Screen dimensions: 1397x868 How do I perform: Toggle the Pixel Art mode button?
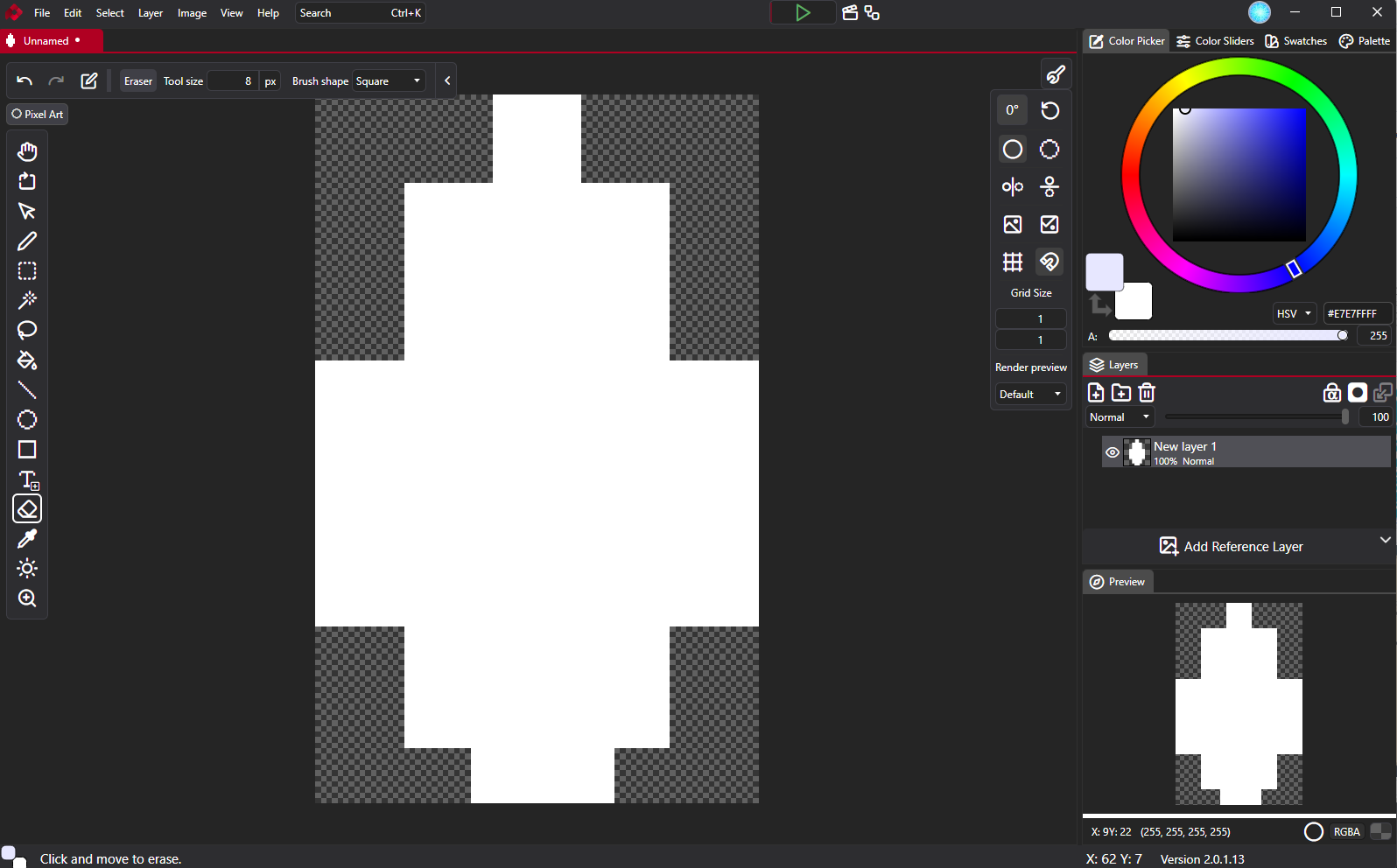click(38, 115)
